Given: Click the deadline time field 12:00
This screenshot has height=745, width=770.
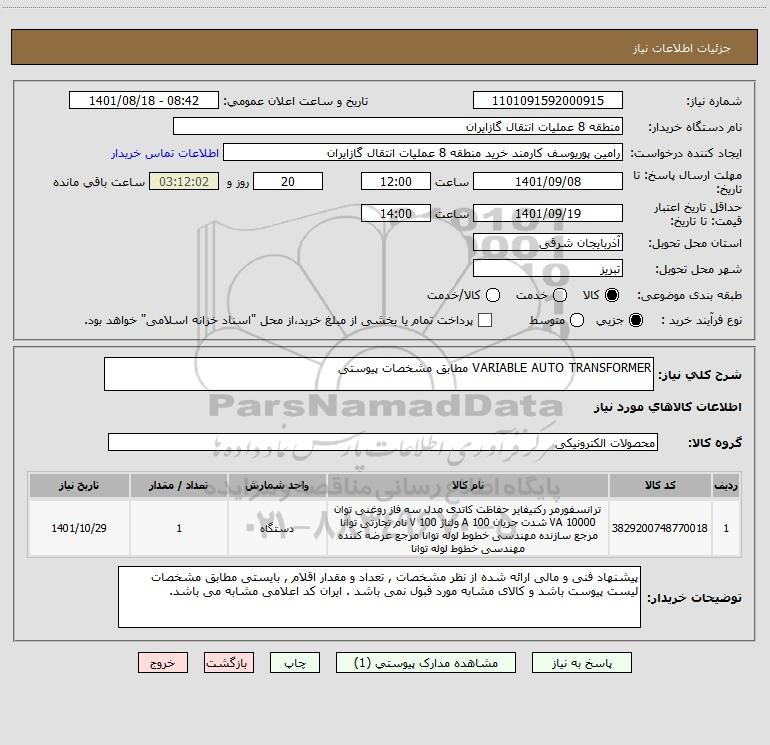Looking at the screenshot, I should click(396, 181).
